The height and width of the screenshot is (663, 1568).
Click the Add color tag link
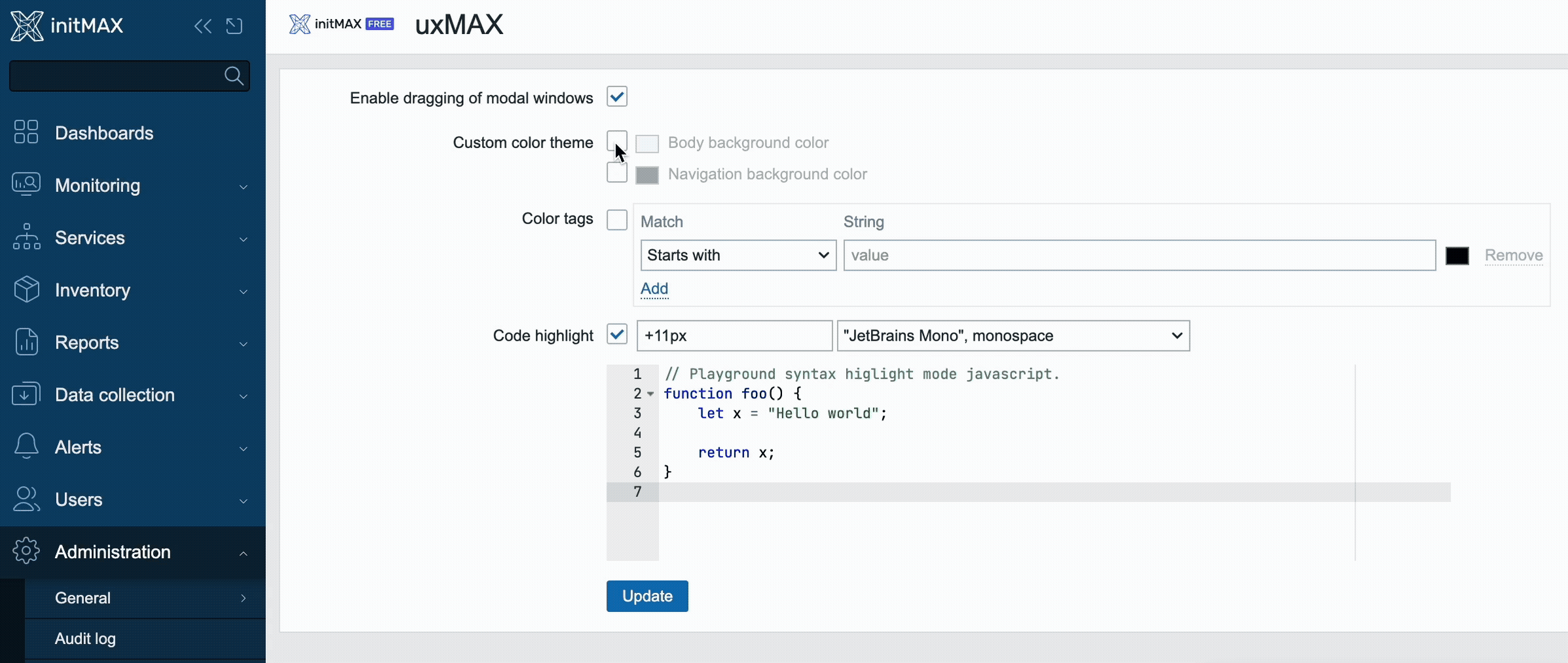[654, 289]
